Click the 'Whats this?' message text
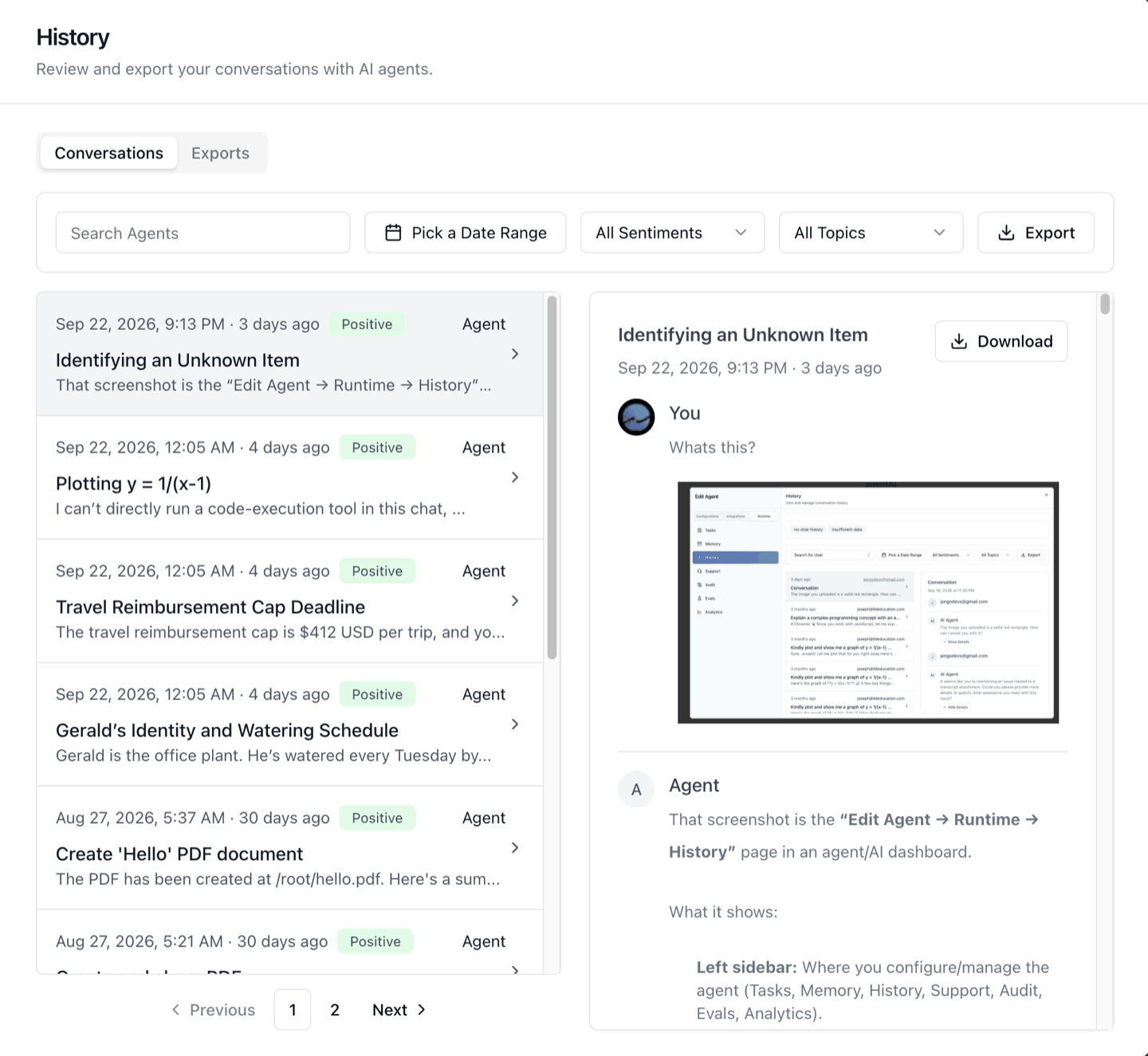1148x1056 pixels. click(712, 447)
